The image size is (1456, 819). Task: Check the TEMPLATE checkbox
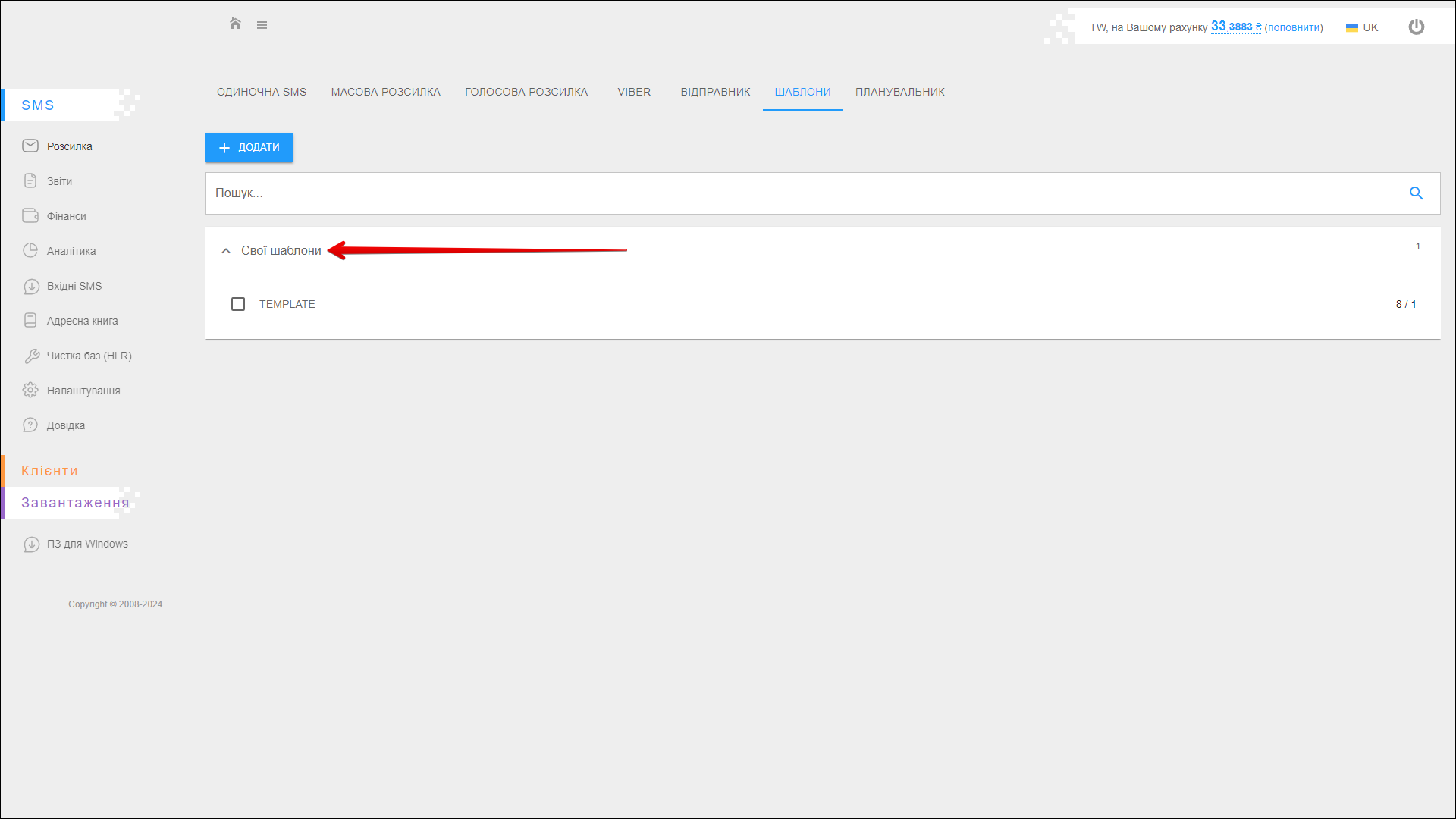click(238, 304)
